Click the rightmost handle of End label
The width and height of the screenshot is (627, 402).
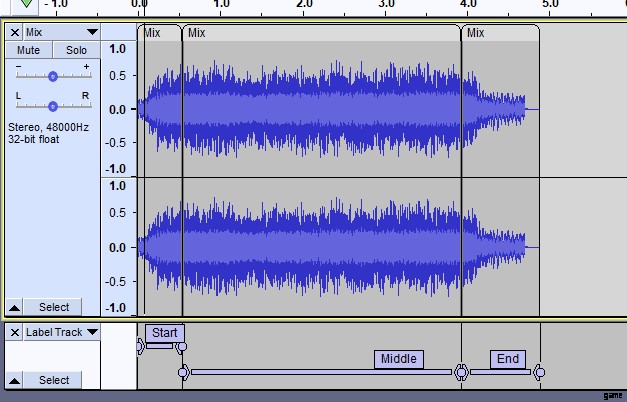(539, 373)
